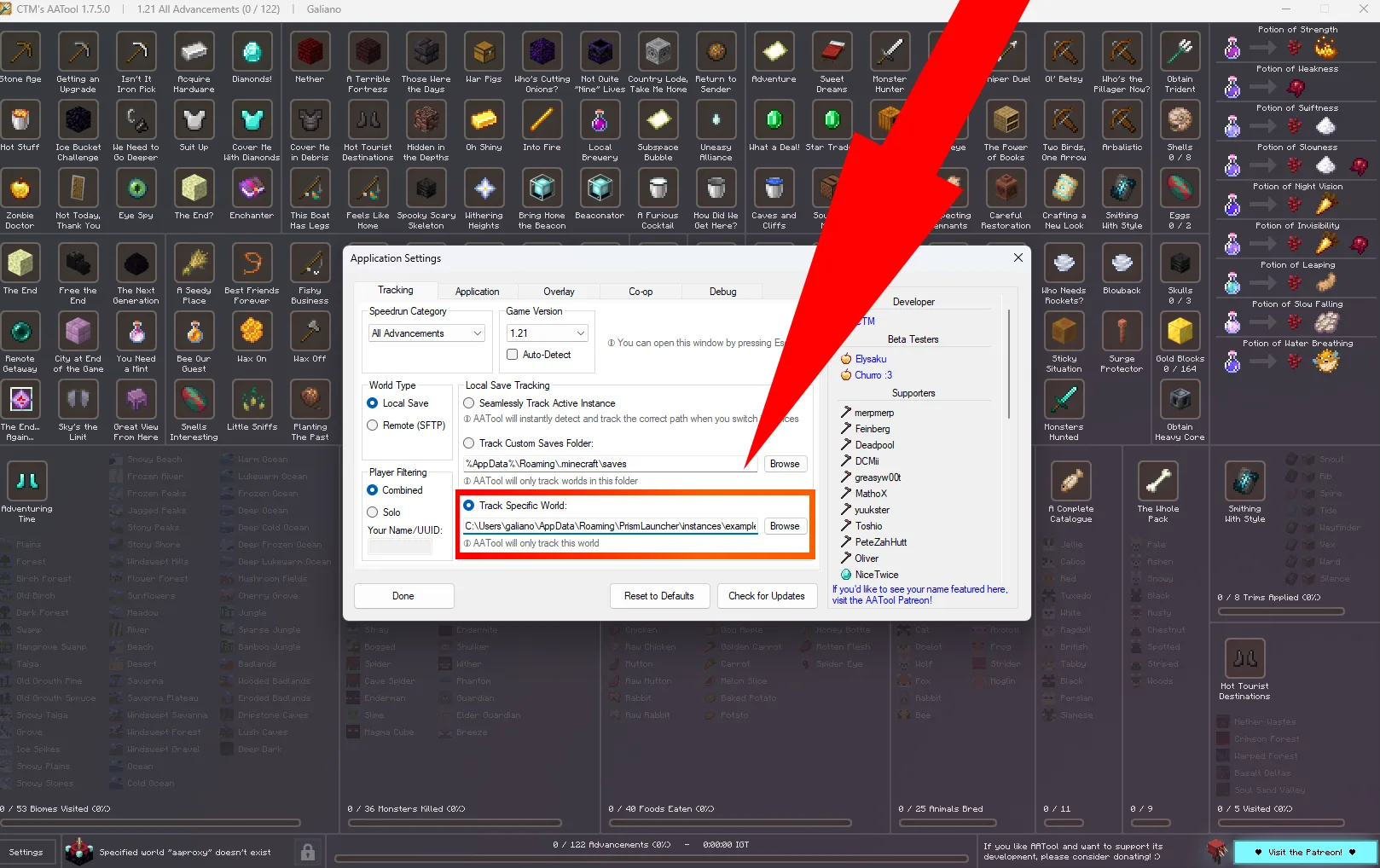Viewport: 1380px width, 868px height.
Task: Click the Sweet Dreams bed icon
Action: (x=832, y=52)
